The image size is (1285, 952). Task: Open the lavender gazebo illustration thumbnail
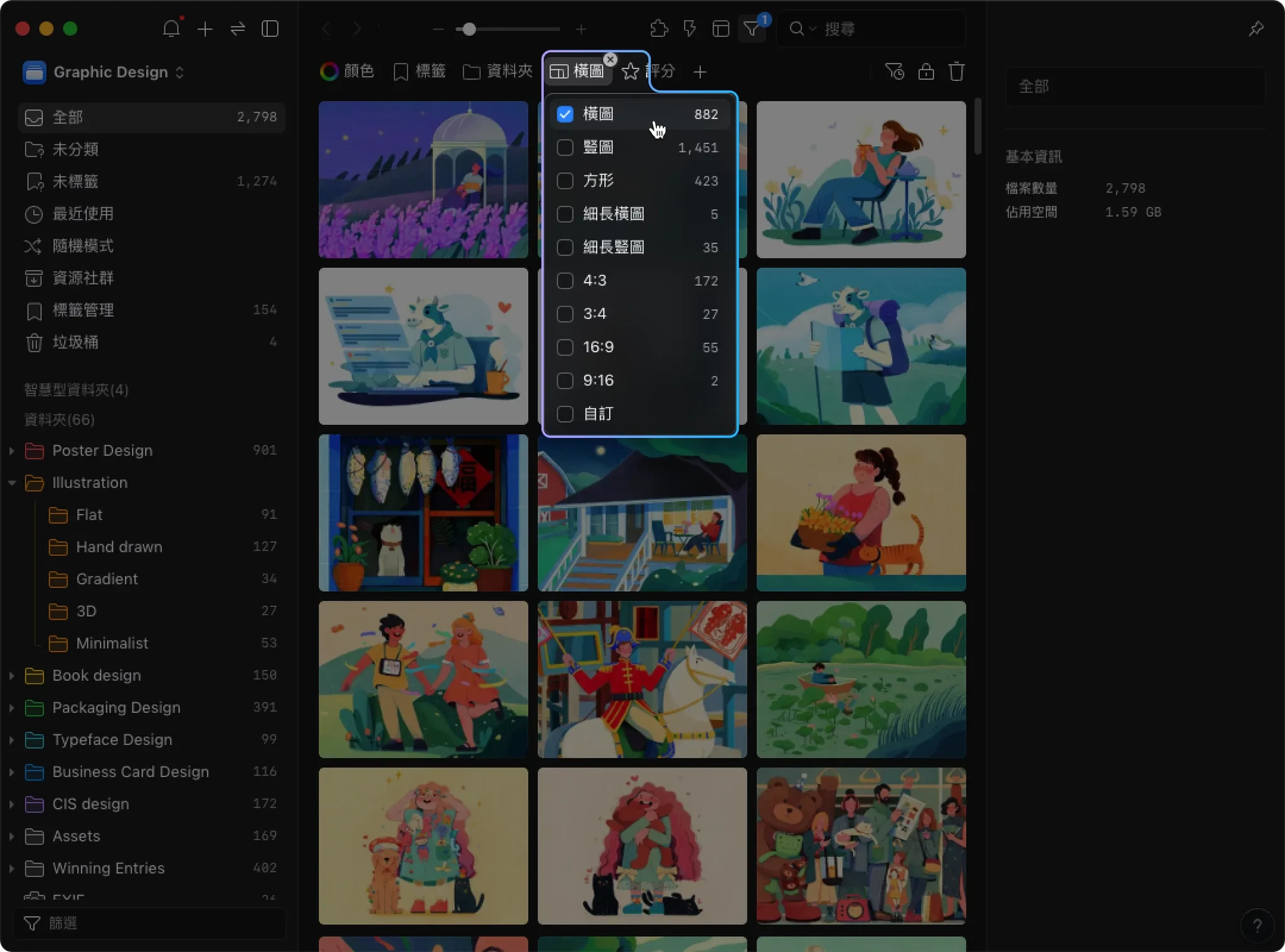point(424,179)
